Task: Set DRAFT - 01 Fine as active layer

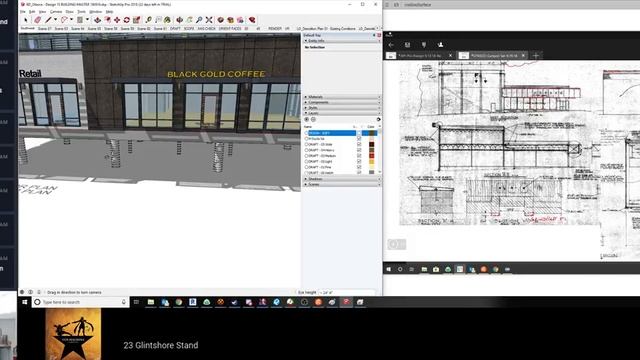Action: (307, 167)
